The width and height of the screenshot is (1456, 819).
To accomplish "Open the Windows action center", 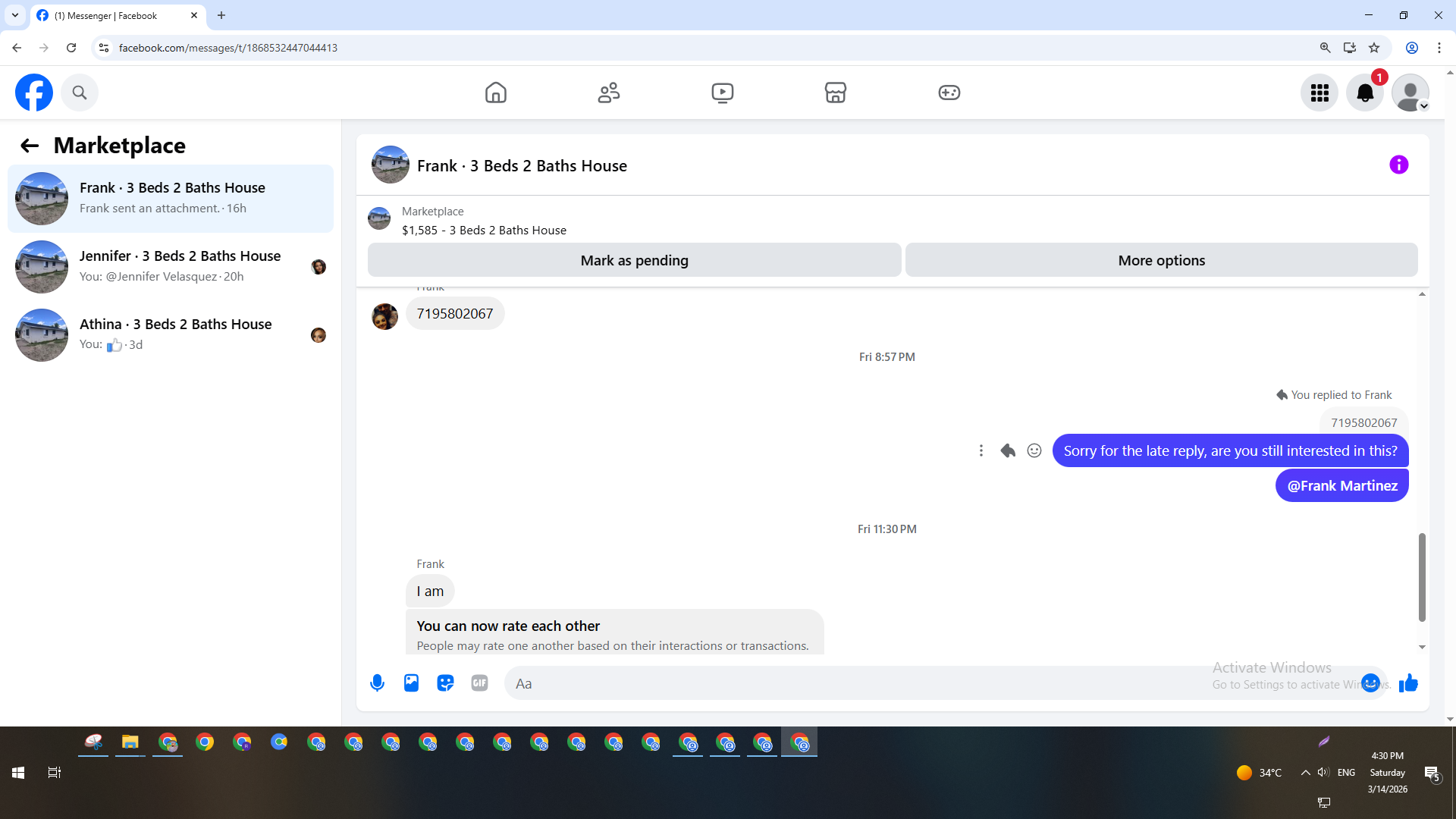I will pyautogui.click(x=1432, y=774).
